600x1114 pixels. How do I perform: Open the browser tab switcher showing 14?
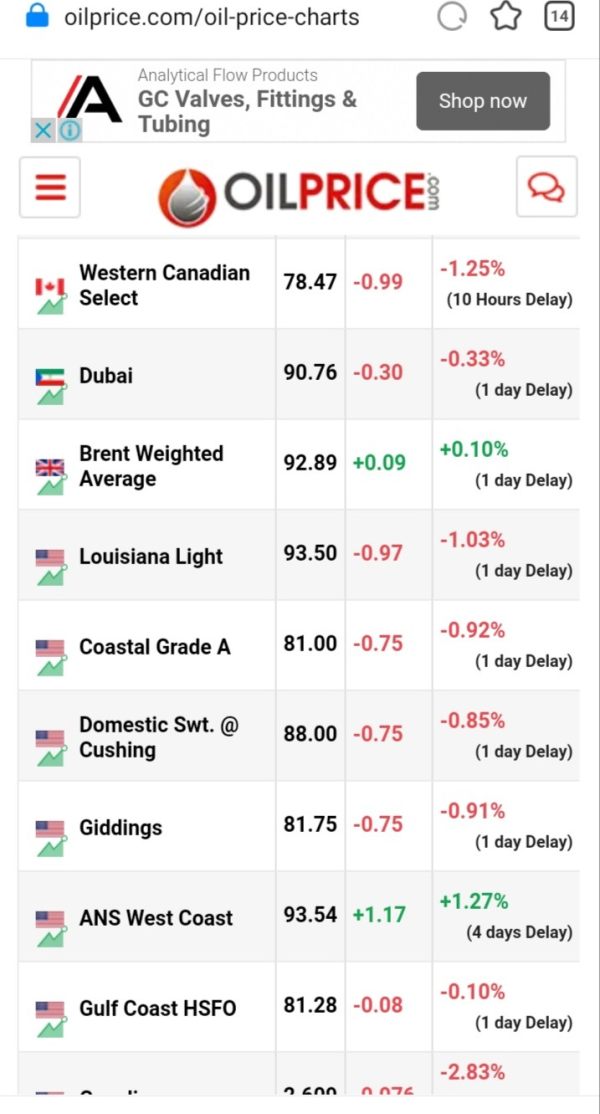point(560,17)
